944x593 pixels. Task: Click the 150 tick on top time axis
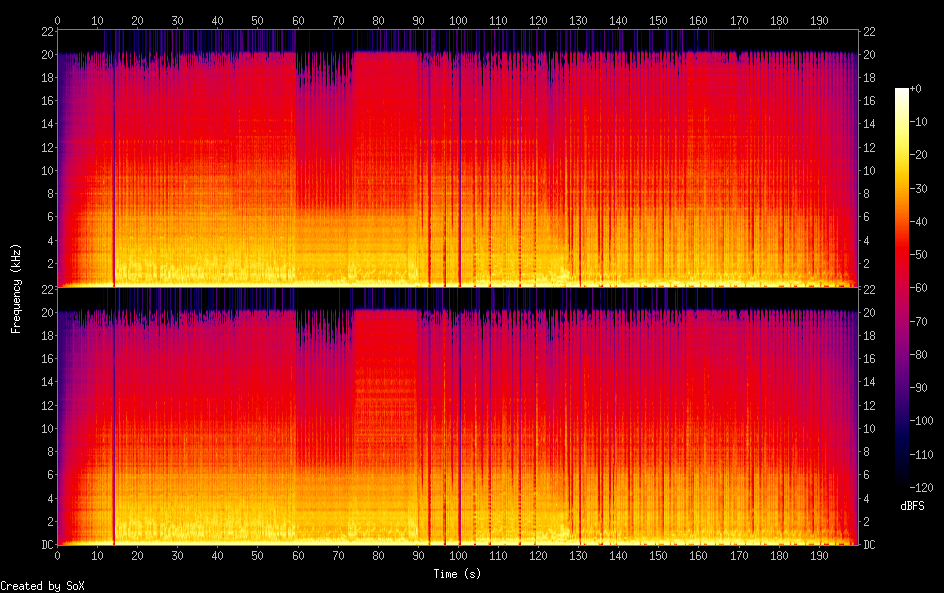pos(658,20)
